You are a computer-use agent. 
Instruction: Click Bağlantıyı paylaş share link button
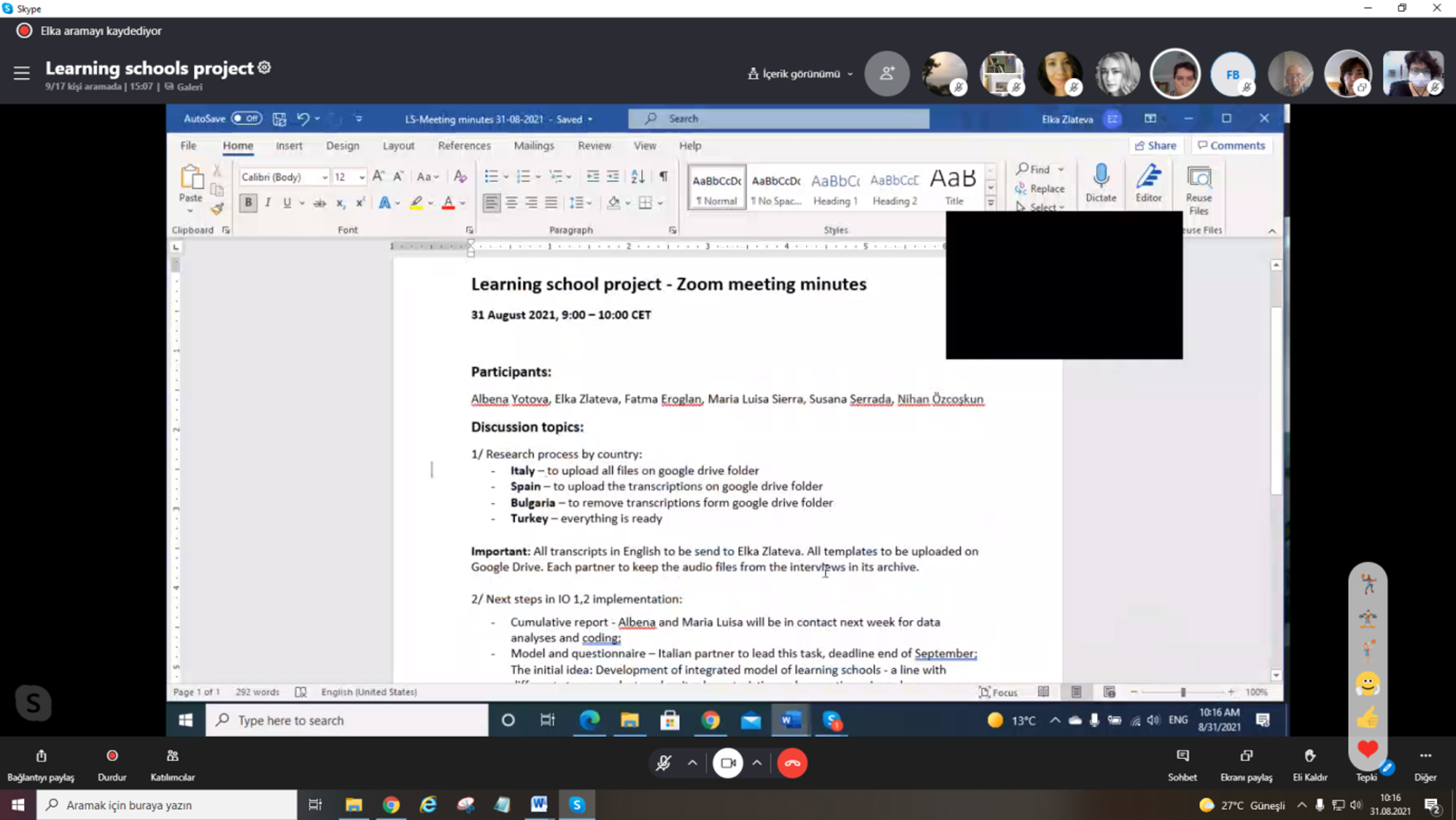coord(41,756)
